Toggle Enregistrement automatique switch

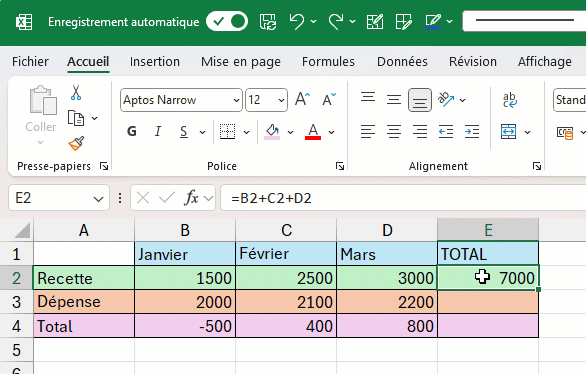(227, 21)
